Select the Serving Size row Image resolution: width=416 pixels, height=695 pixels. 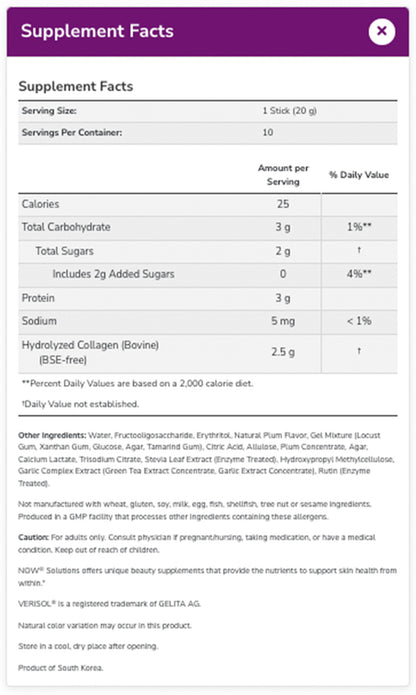coord(208,111)
